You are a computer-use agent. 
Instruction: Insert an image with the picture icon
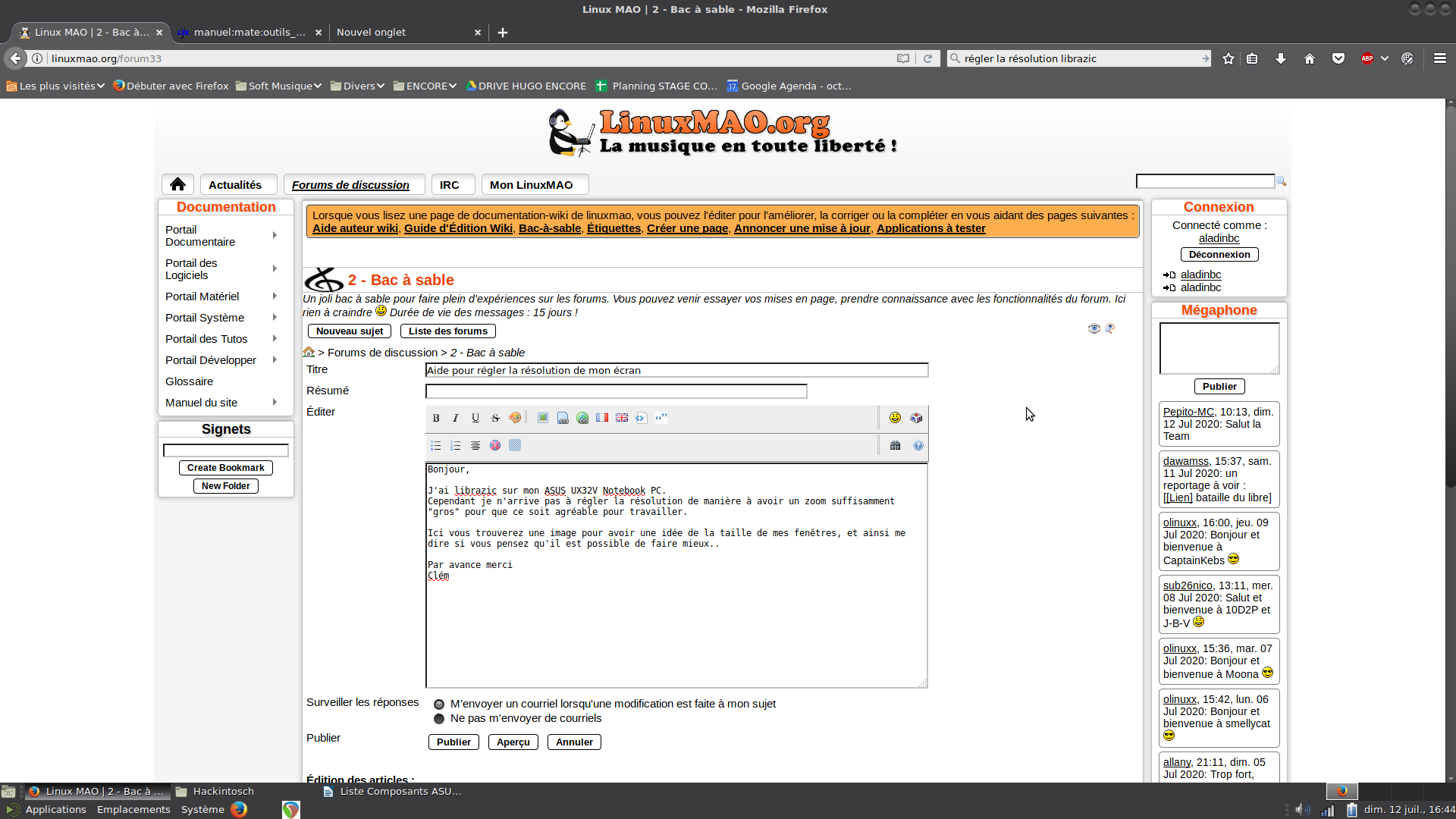543,418
